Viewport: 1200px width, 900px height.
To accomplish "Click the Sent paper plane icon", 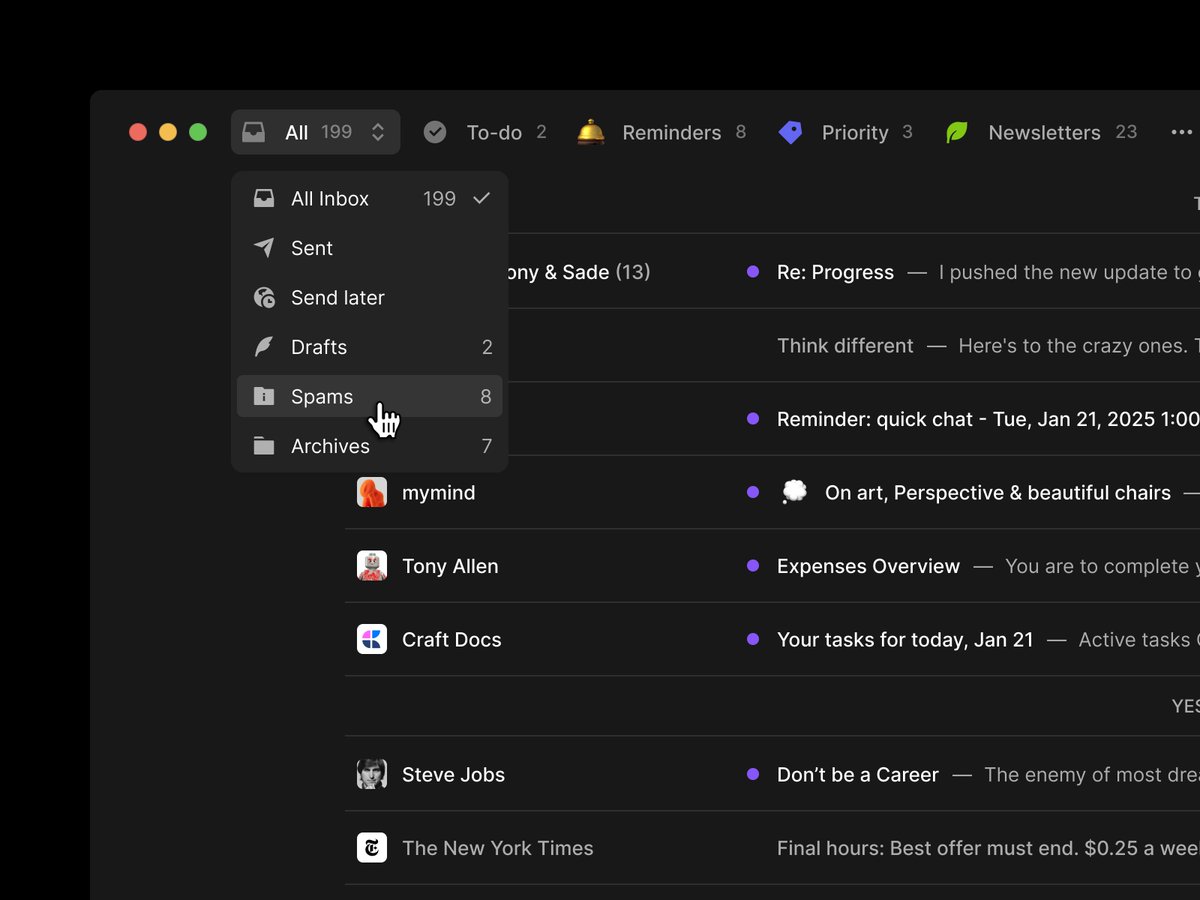I will point(264,248).
